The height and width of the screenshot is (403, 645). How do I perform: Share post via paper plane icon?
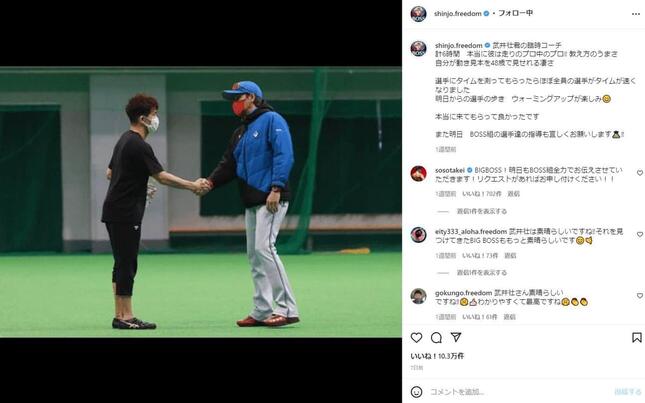[x=456, y=337]
